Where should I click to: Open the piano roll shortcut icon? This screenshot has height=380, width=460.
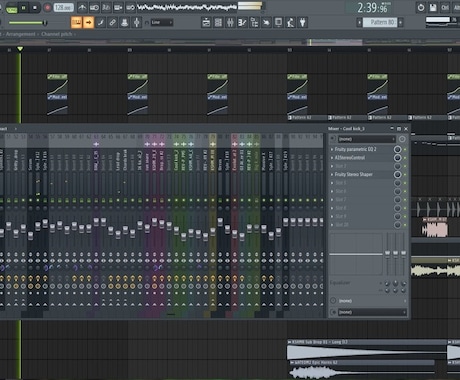pos(242,22)
